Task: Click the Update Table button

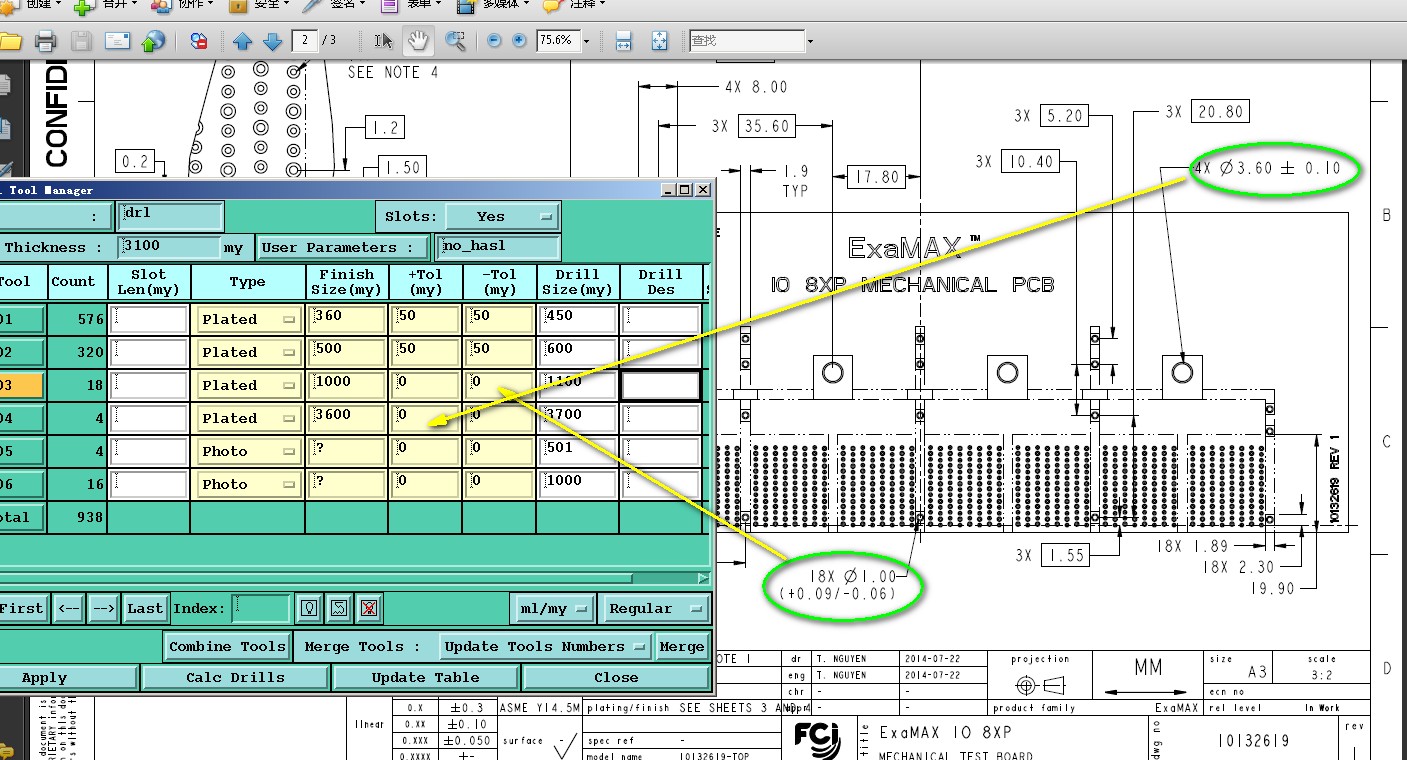Action: tap(425, 677)
